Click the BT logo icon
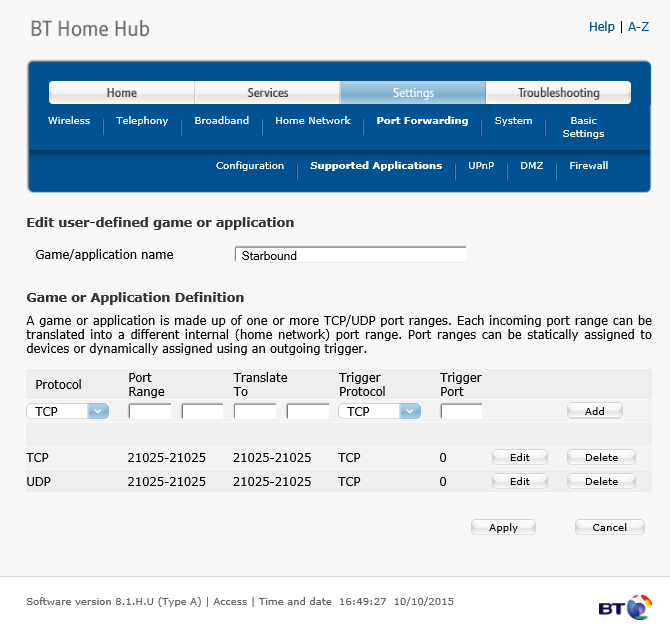 pos(625,607)
